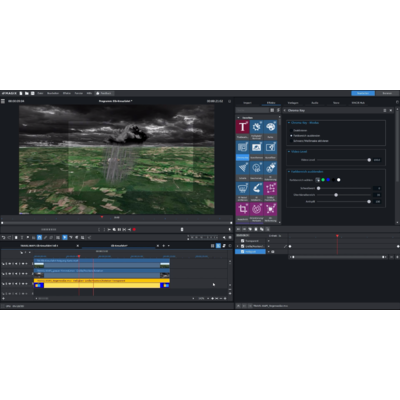Viewport: 400px width, 400px height.
Task: Click the blue Bearbeiten mode button
Action: coord(363,93)
